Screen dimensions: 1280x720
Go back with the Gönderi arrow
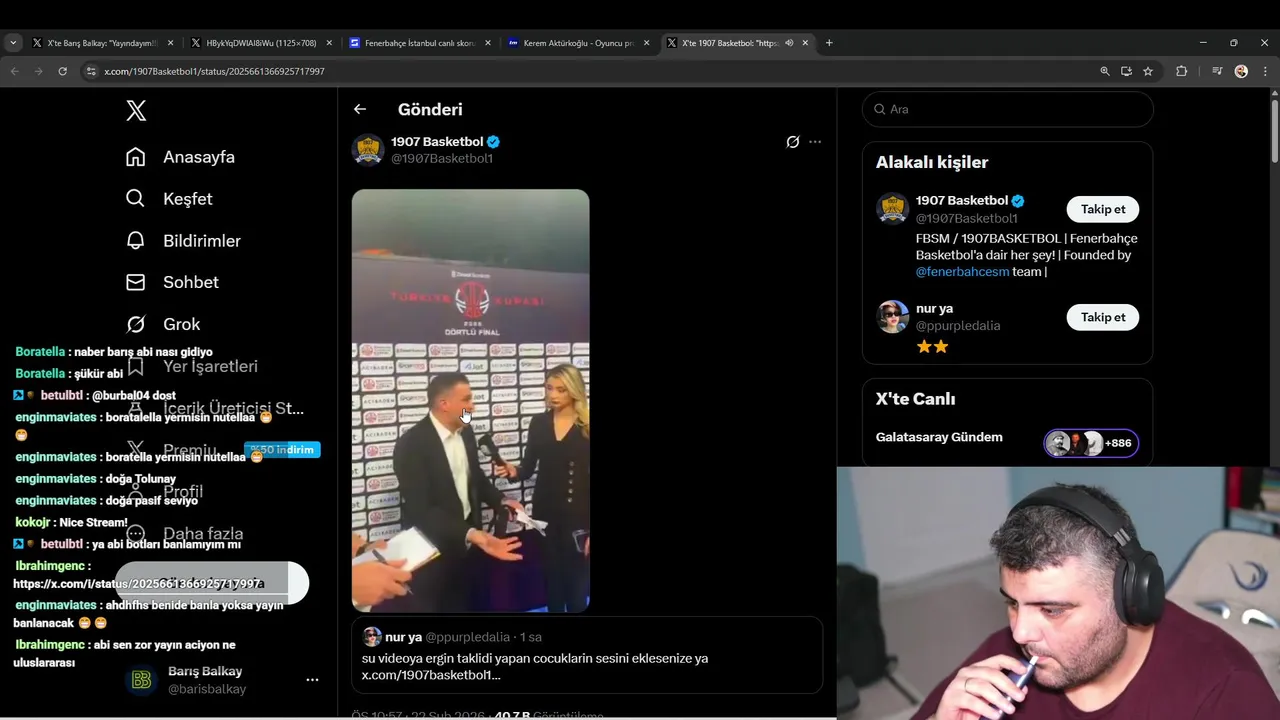click(360, 109)
